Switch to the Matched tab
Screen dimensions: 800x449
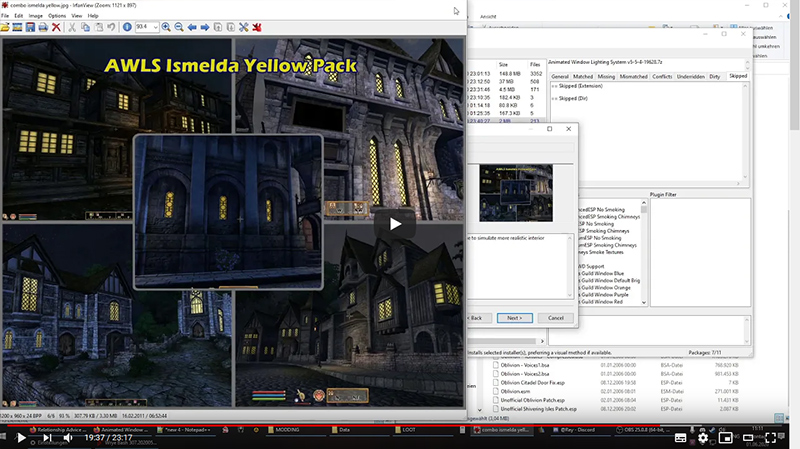tap(583, 77)
